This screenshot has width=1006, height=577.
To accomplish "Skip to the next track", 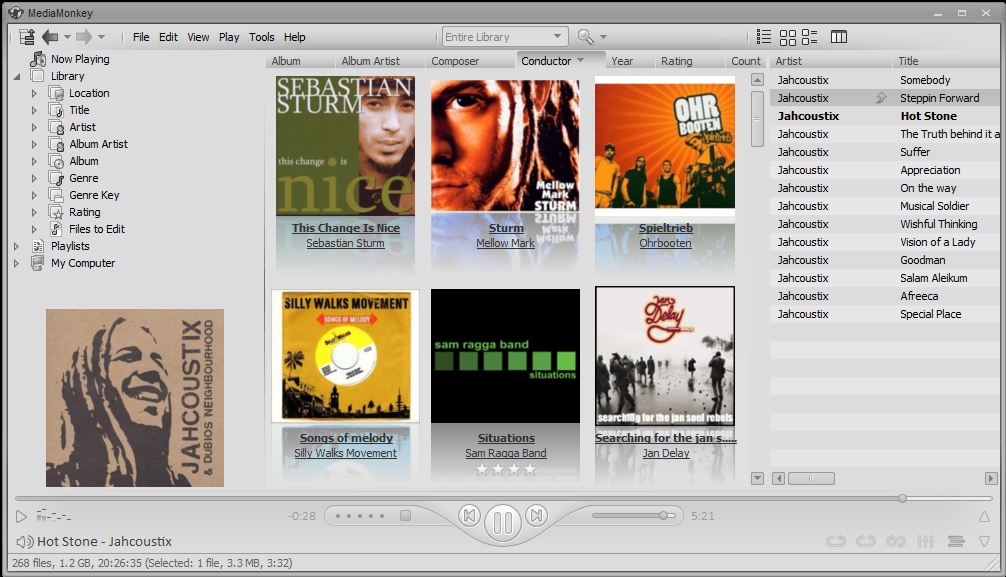I will tap(537, 516).
